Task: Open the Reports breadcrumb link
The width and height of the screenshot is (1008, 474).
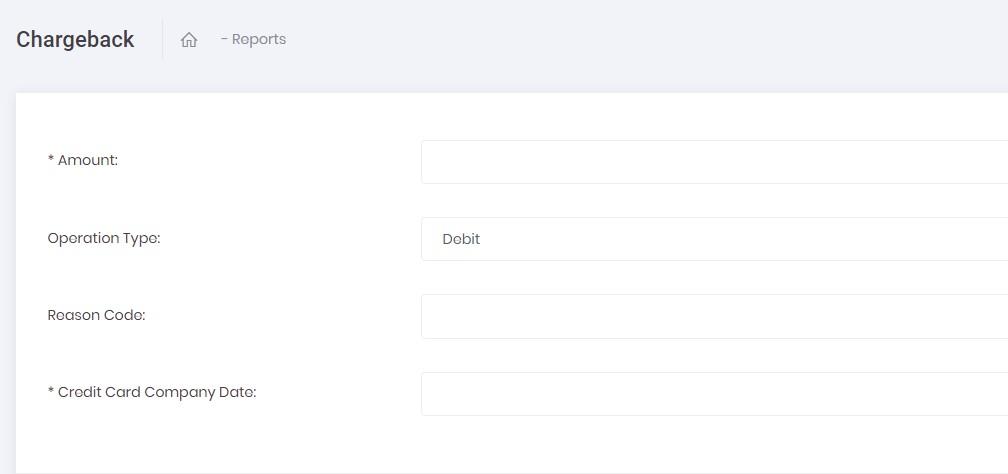Action: pos(258,40)
